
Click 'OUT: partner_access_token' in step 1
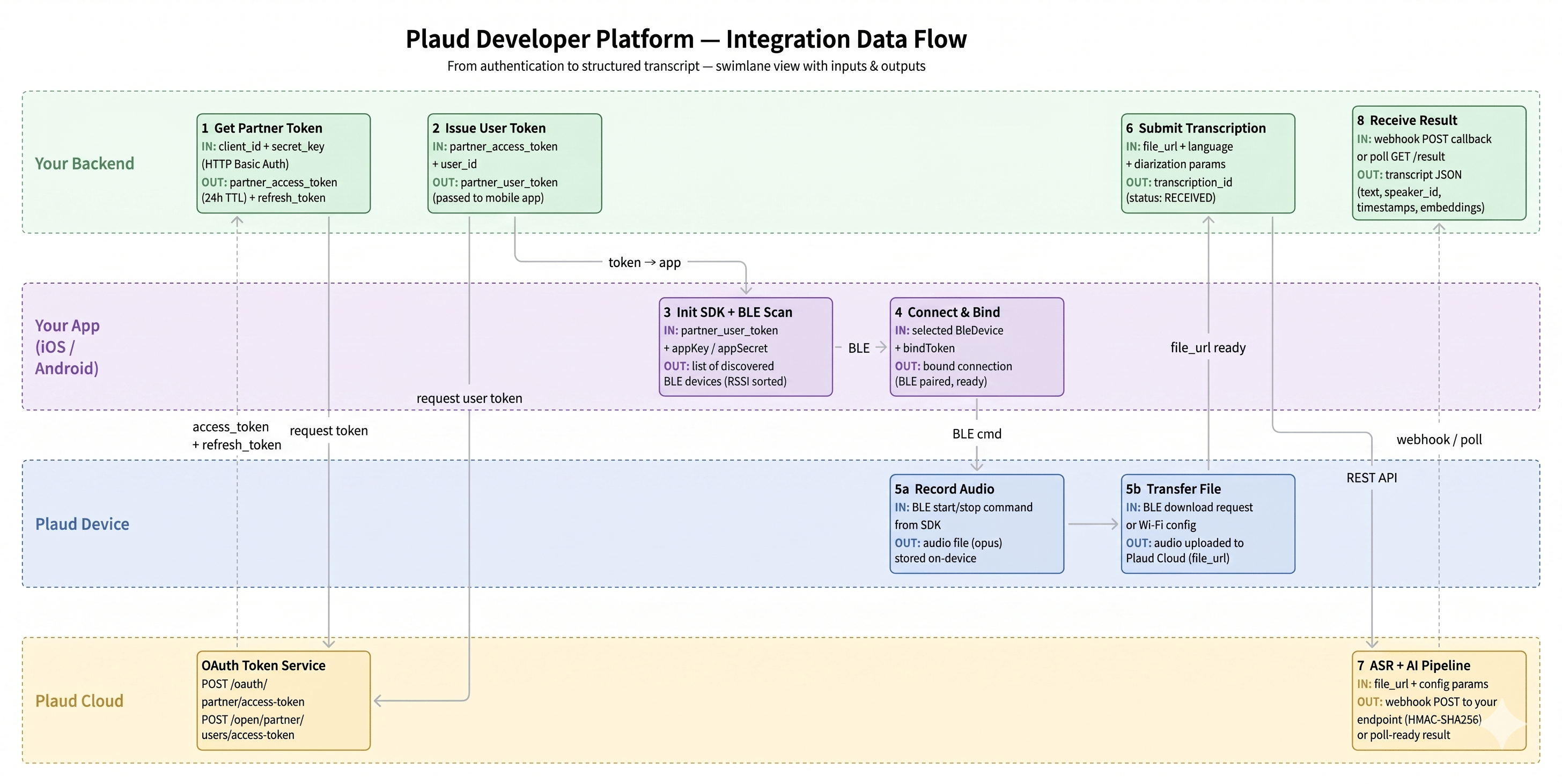pos(269,182)
